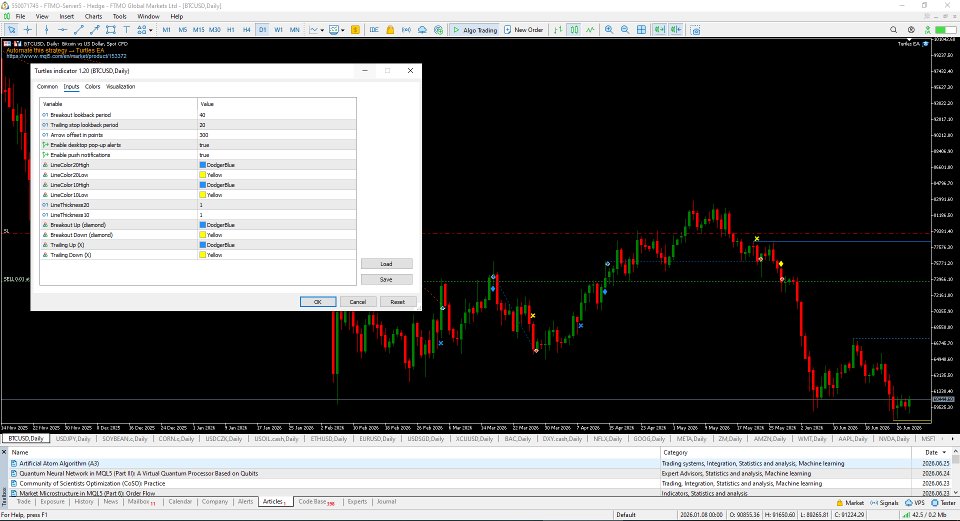Image resolution: width=960 pixels, height=521 pixels.
Task: Toggle chart shift from right border
Action: pos(676,29)
